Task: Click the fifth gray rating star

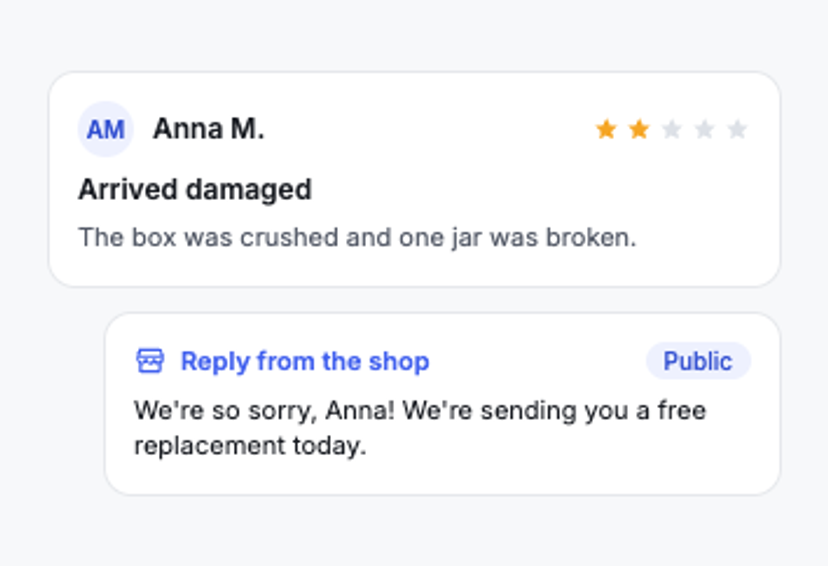Action: [737, 129]
